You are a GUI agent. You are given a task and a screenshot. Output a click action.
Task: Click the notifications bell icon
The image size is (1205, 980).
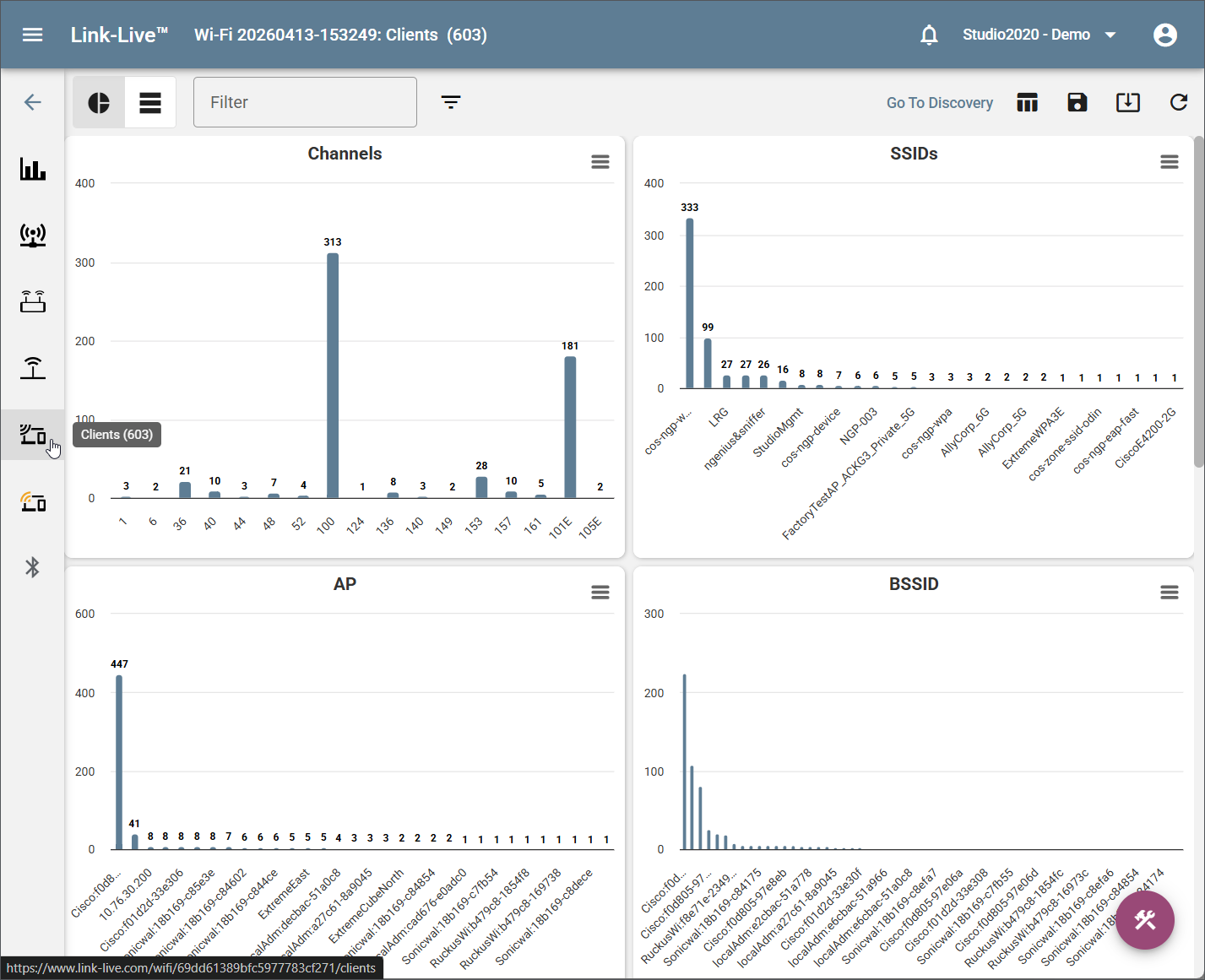coord(929,35)
